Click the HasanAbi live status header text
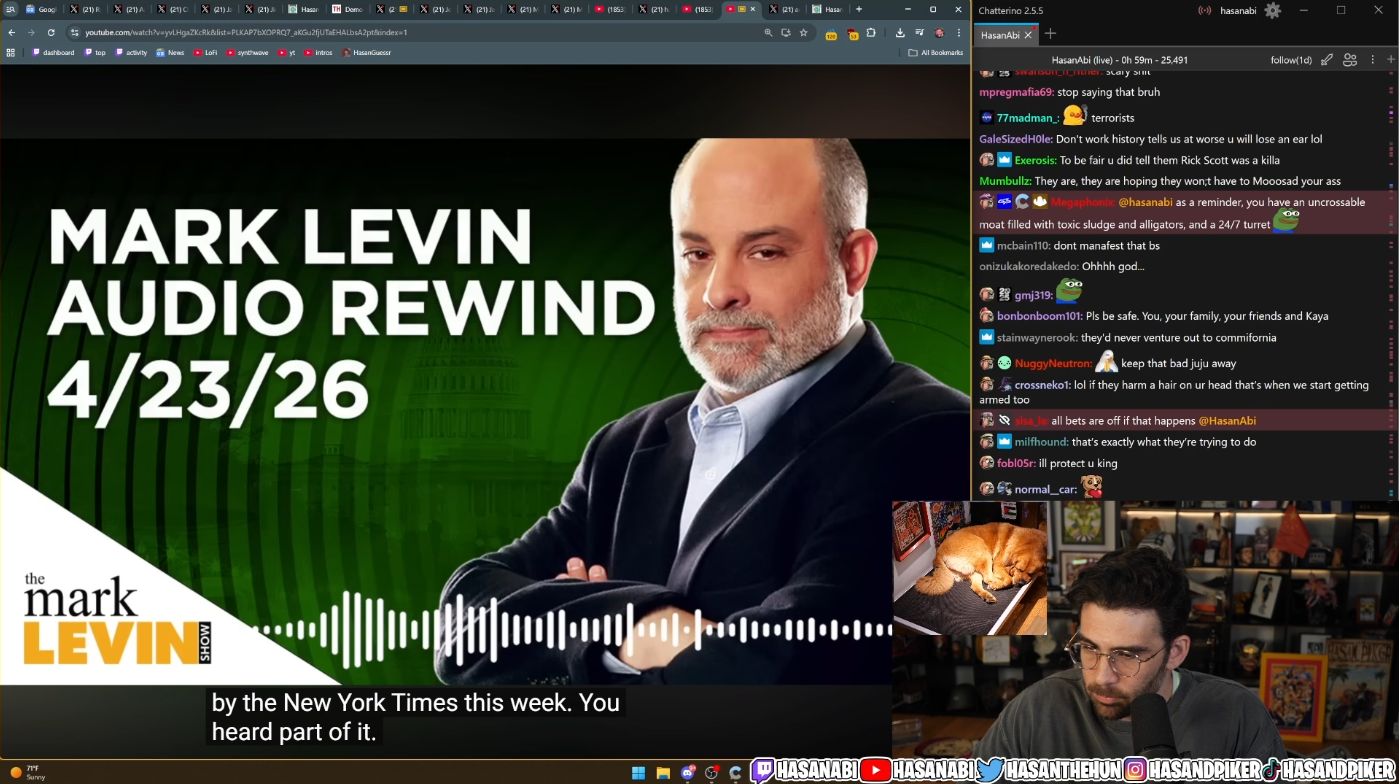 [1119, 60]
